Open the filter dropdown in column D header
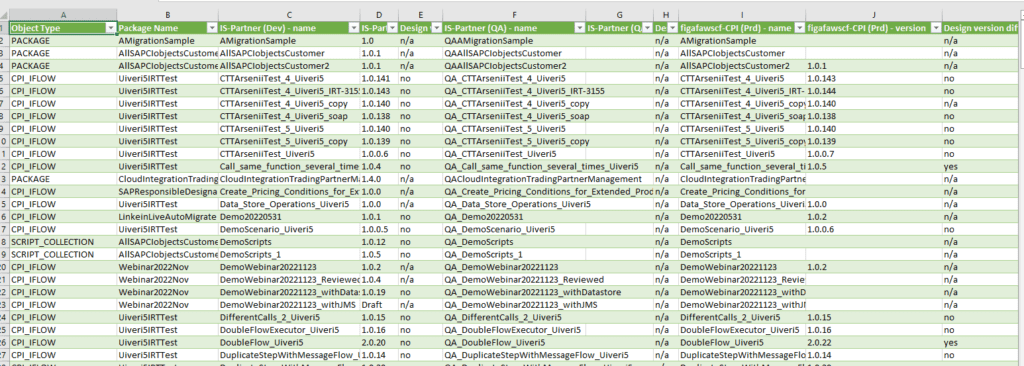 392,28
